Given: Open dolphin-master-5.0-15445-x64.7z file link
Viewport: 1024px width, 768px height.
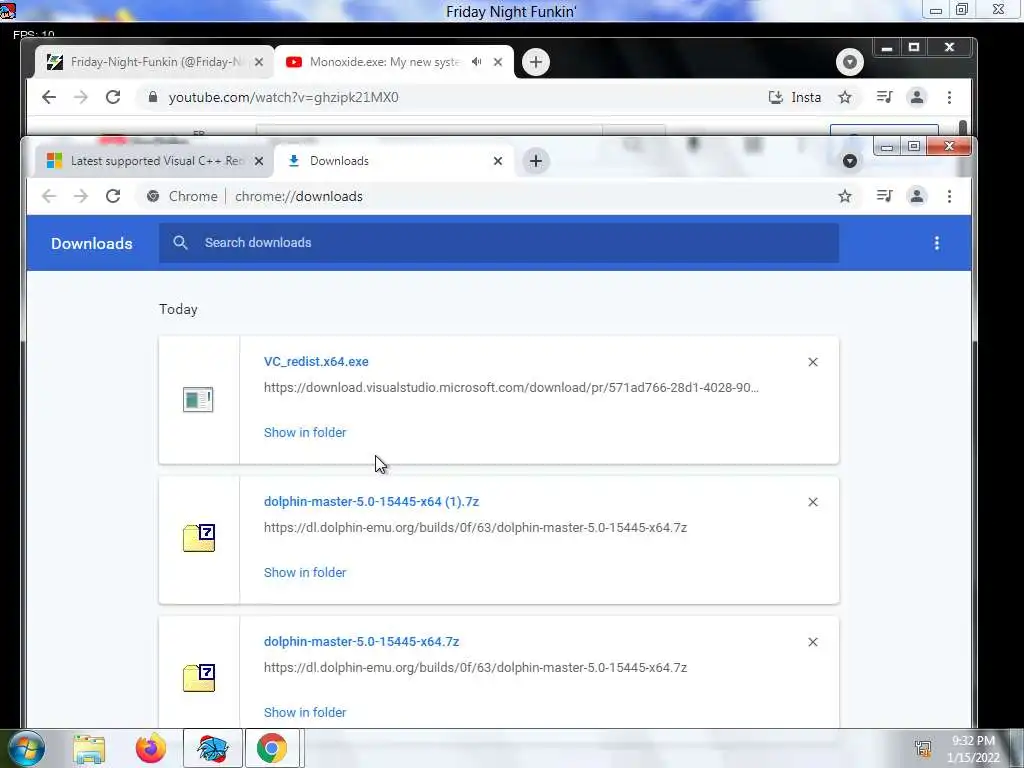Looking at the screenshot, I should click(x=361, y=642).
